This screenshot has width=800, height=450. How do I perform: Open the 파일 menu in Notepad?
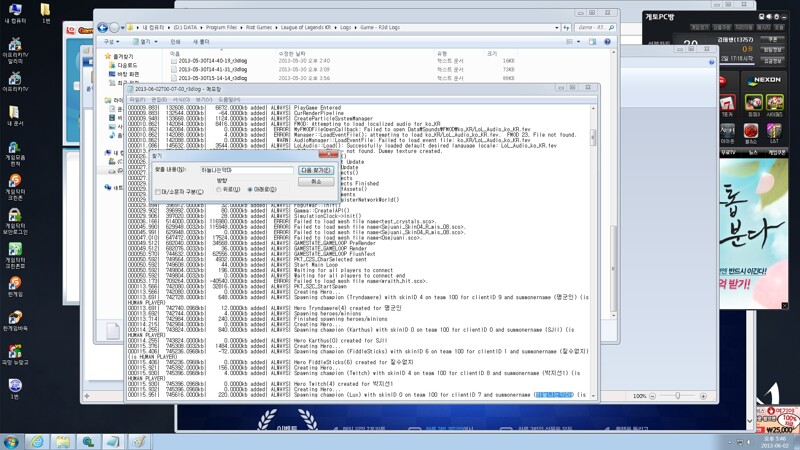(x=137, y=99)
